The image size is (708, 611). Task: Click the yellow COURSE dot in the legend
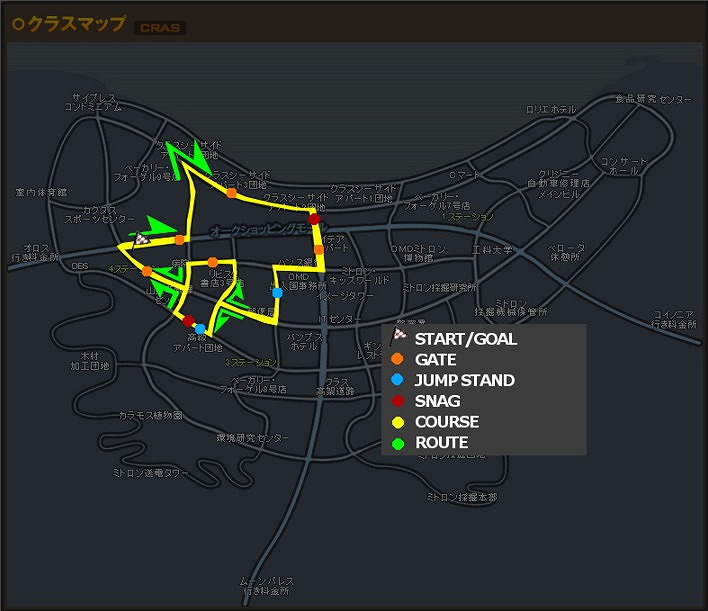398,422
